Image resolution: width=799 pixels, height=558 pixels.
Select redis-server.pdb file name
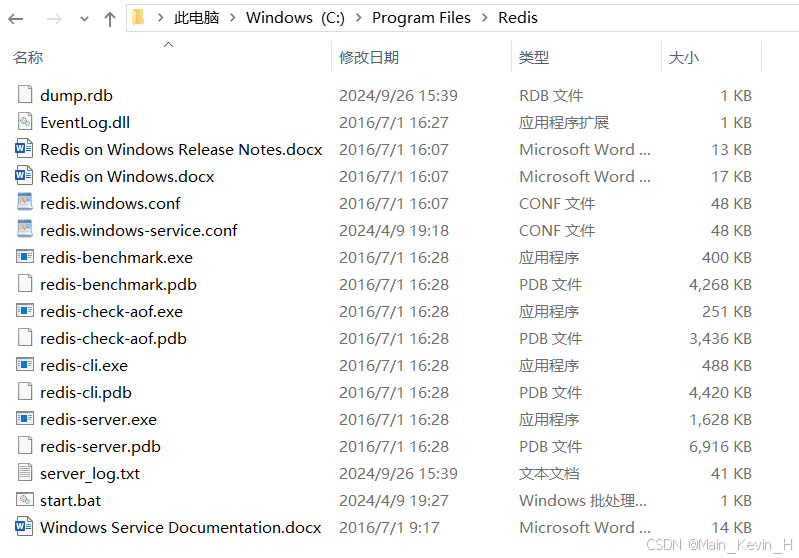pos(100,447)
